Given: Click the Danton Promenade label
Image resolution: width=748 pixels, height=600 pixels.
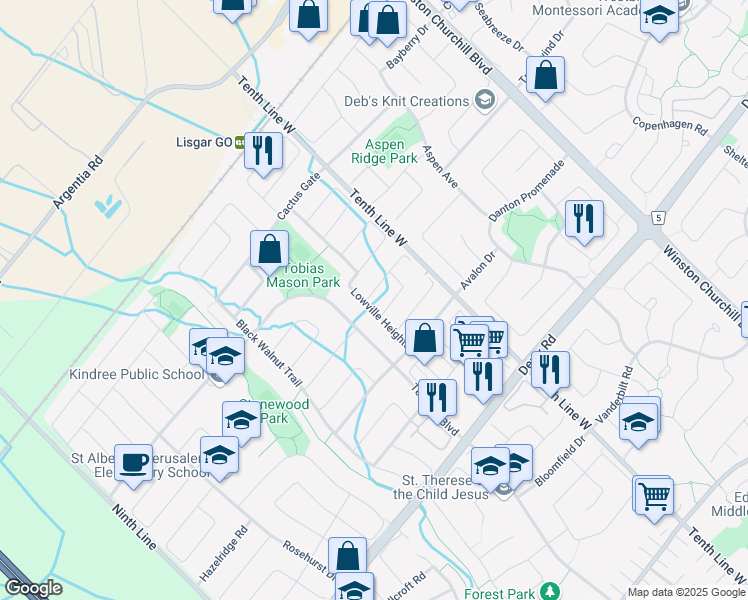Looking at the screenshot, I should point(527,190).
